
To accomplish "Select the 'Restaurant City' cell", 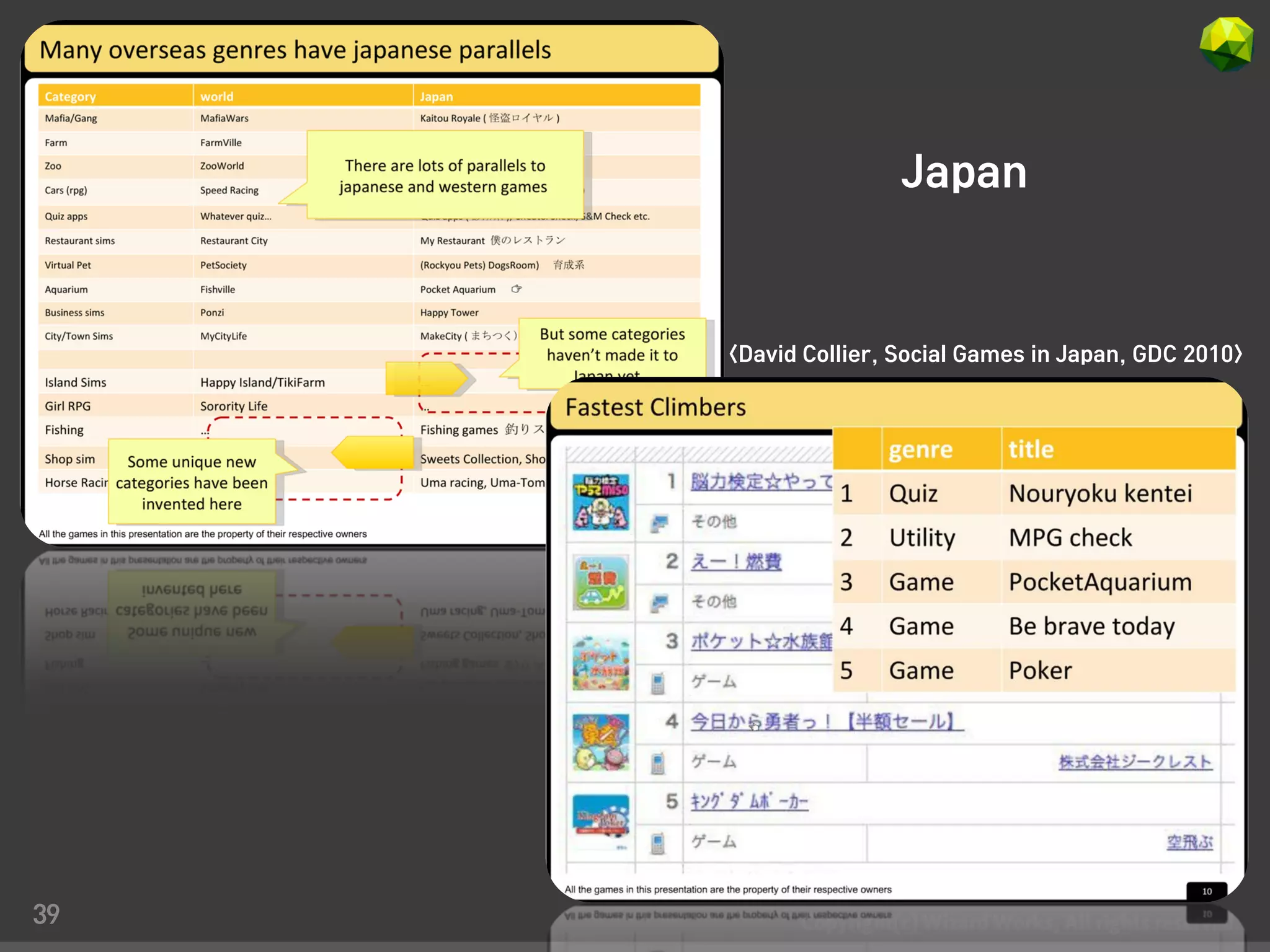I will coord(303,240).
